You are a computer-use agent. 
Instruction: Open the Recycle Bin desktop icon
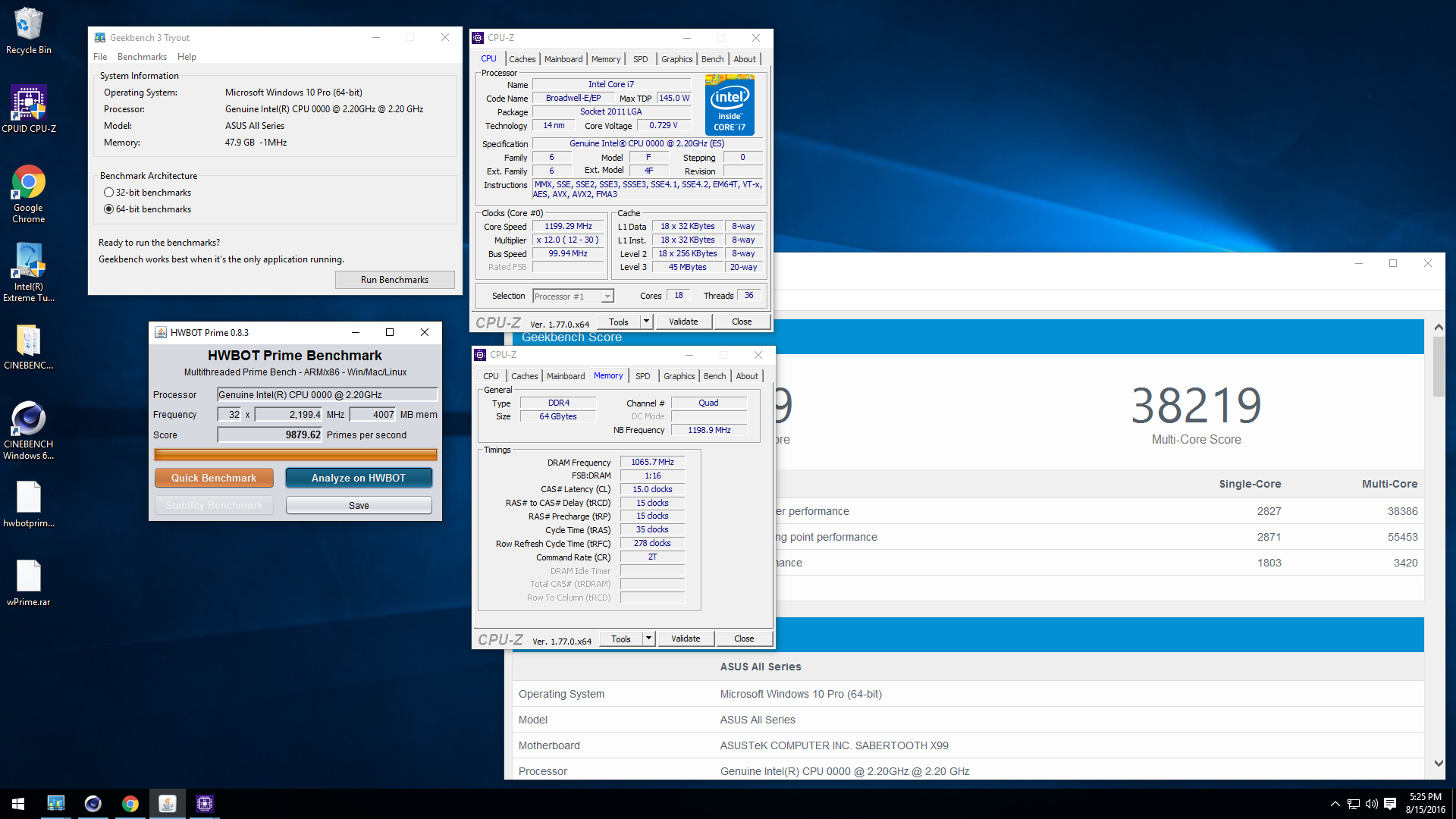(28, 30)
